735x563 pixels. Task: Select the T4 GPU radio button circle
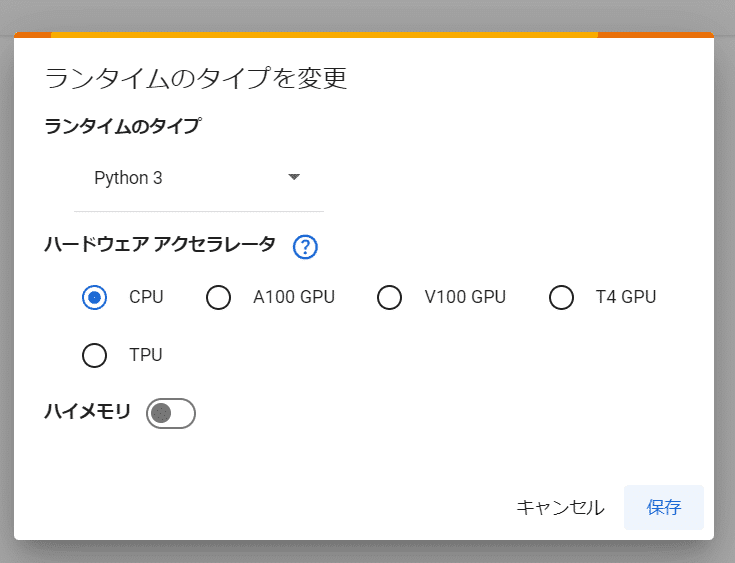[561, 297]
